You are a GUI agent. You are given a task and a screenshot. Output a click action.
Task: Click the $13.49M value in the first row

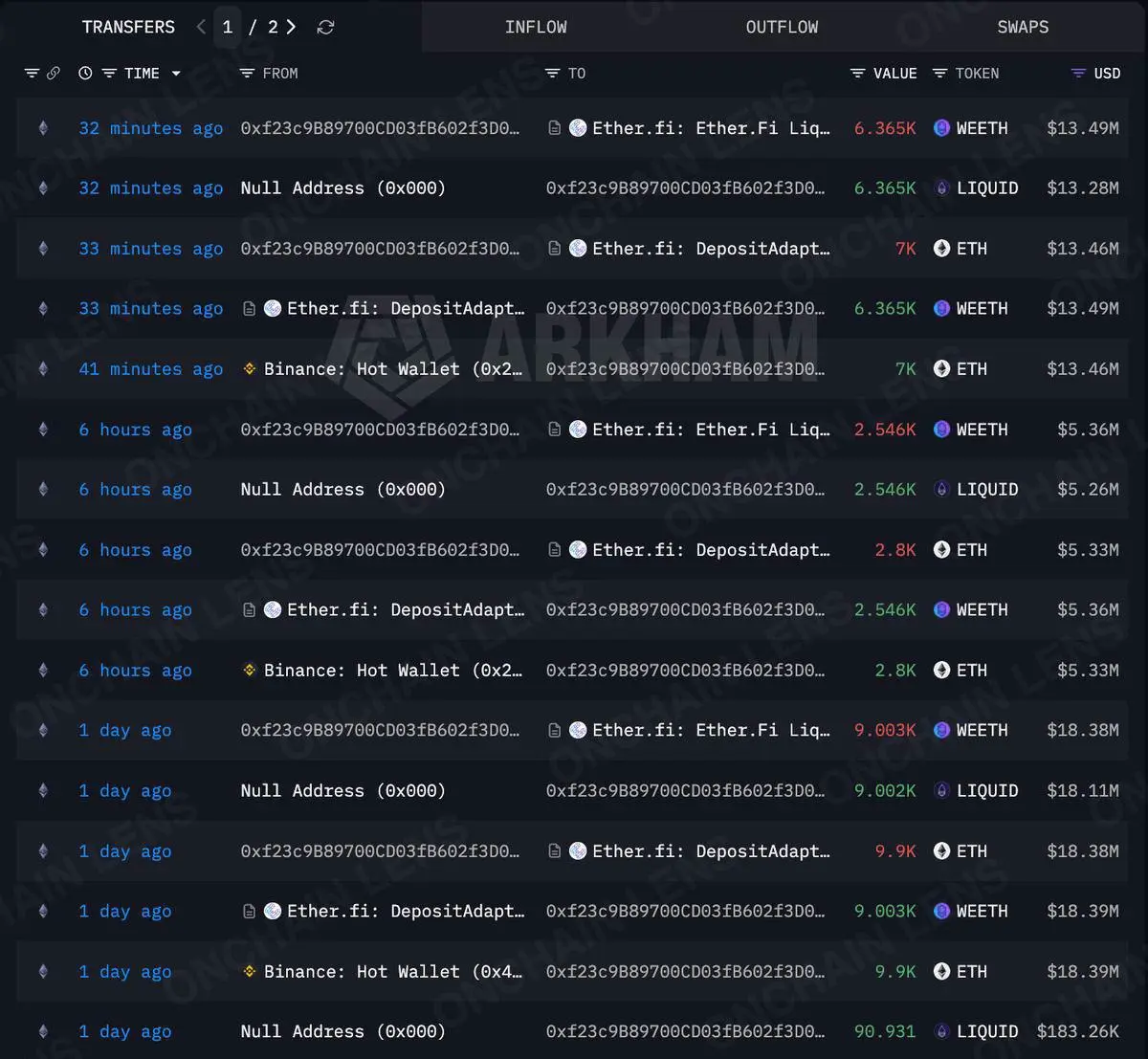tap(1083, 128)
